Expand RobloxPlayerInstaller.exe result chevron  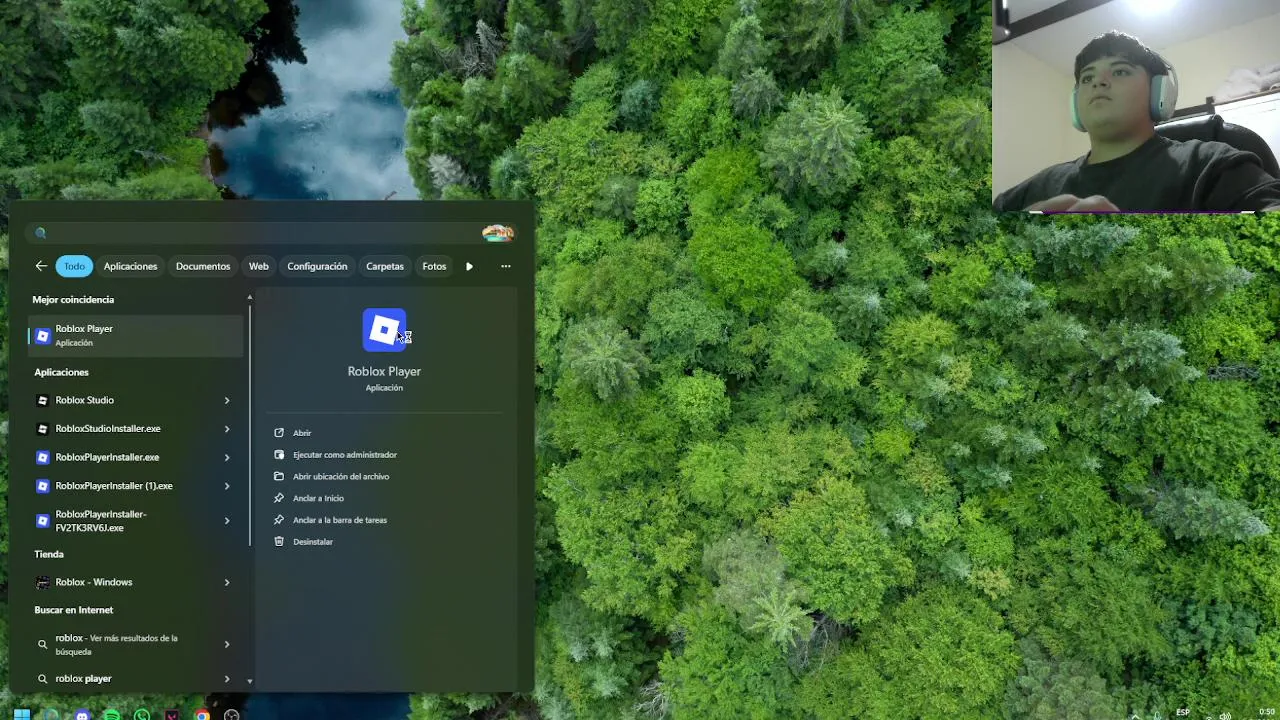(x=227, y=458)
